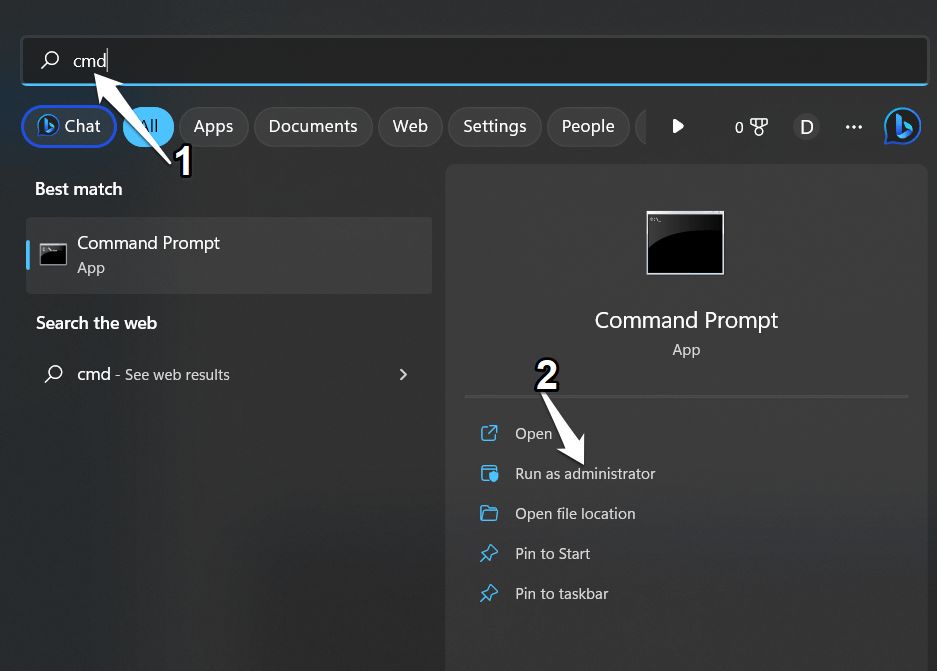Screen dimensions: 937x671
Task: Click the Pin to taskbar pin icon
Action: point(489,593)
